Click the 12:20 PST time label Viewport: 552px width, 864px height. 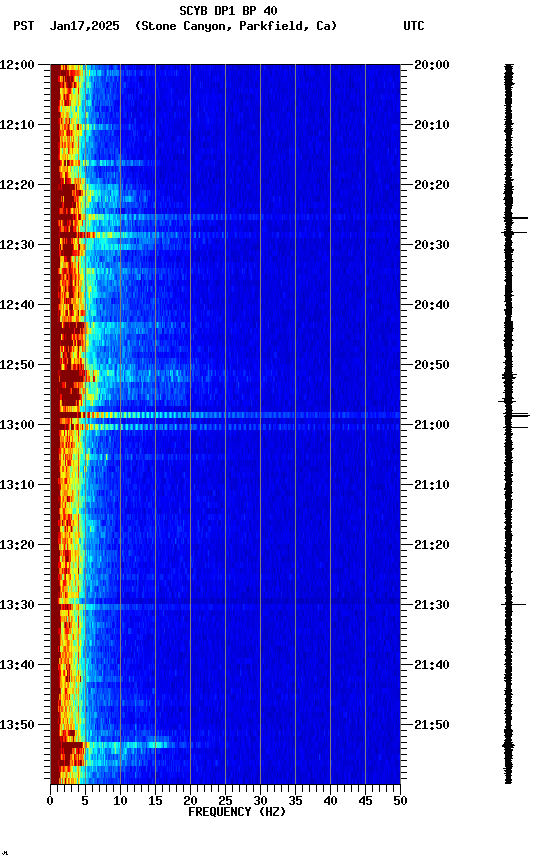(17, 185)
